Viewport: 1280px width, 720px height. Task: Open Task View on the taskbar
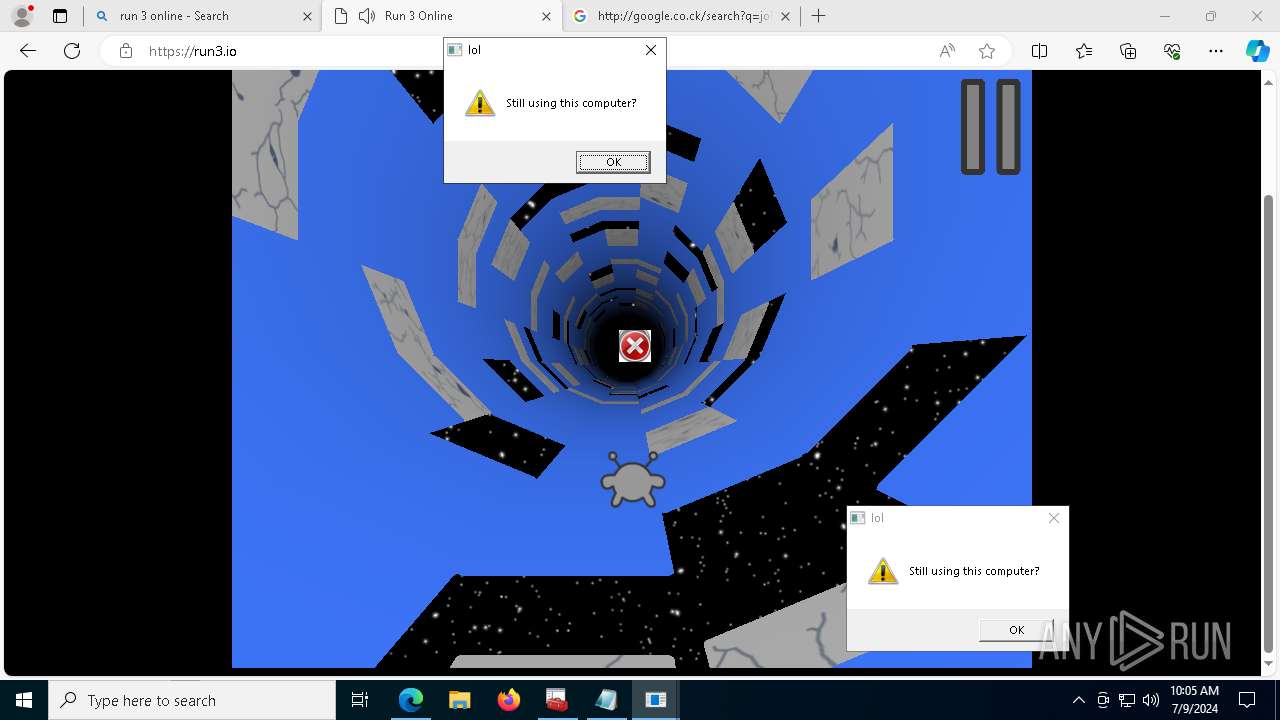click(360, 700)
